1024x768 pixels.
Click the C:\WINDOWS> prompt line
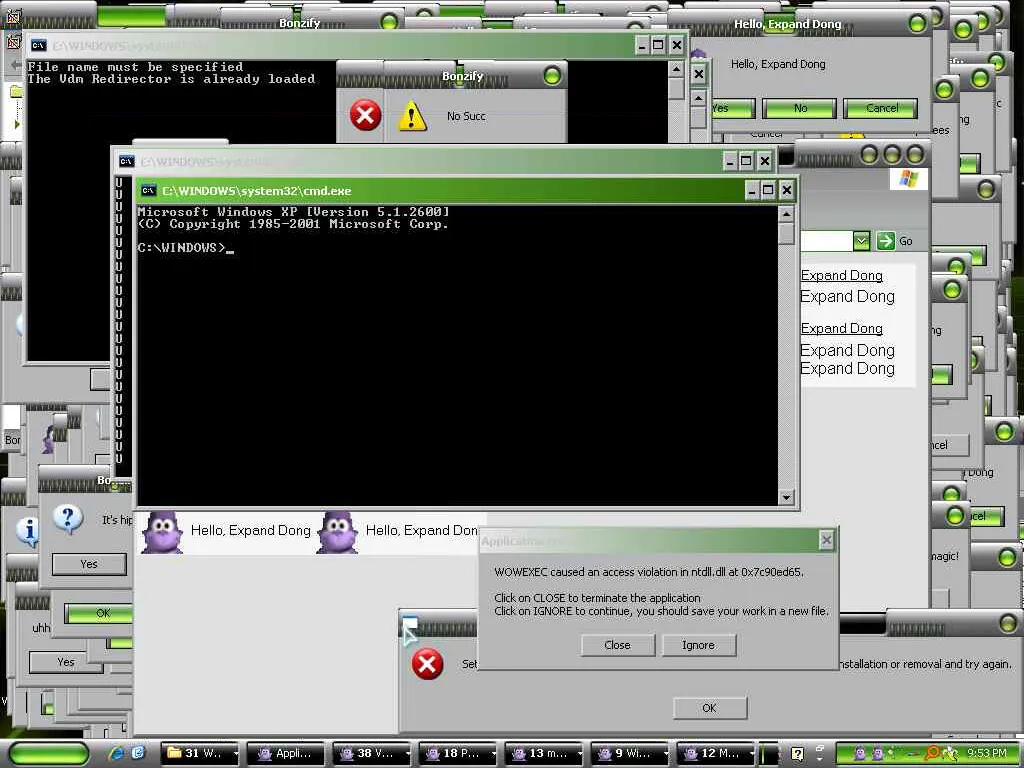tap(185, 248)
